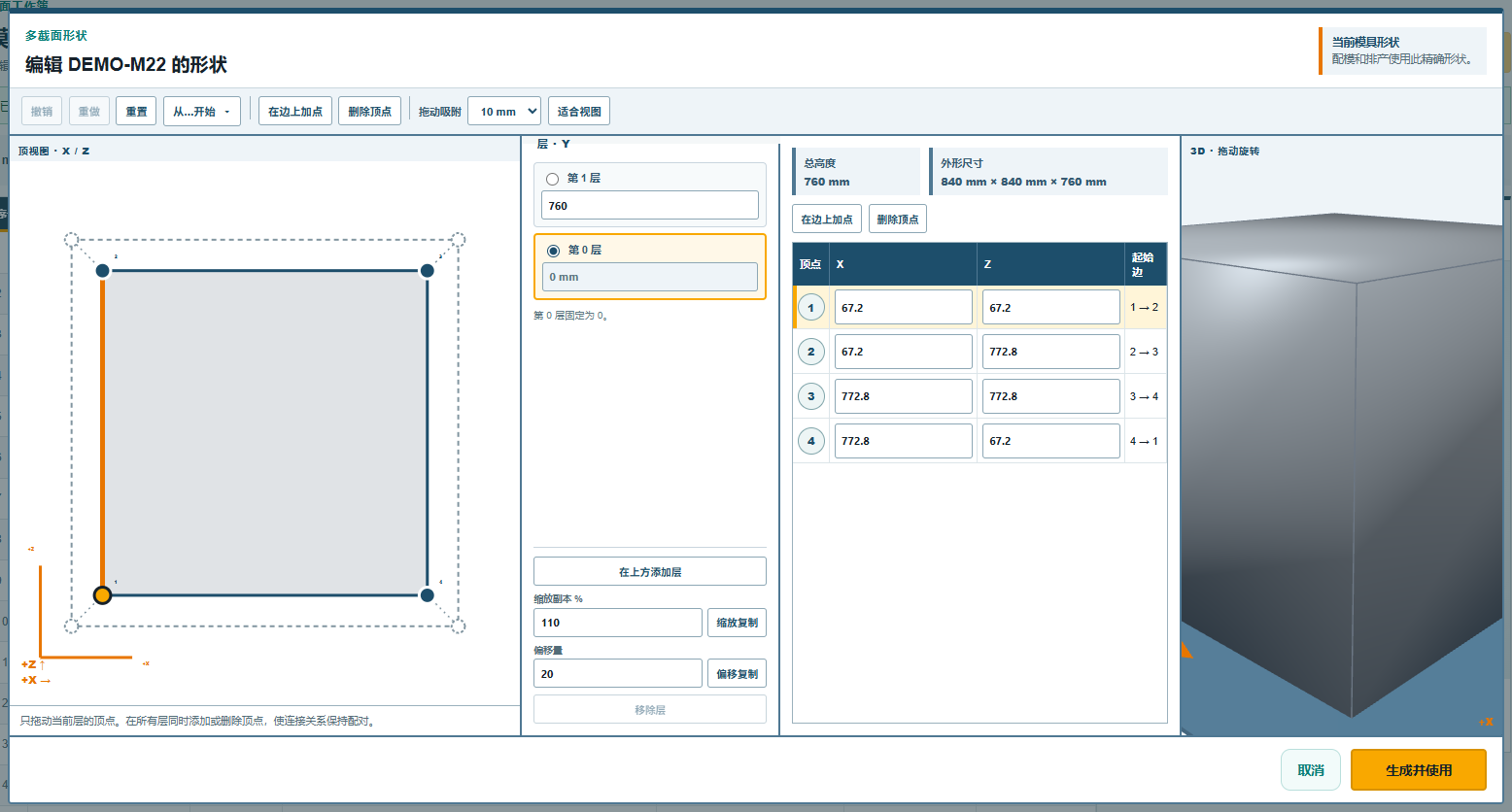Select the 第 1 层 radio button
Screen dimensions: 1512x812
(552, 179)
